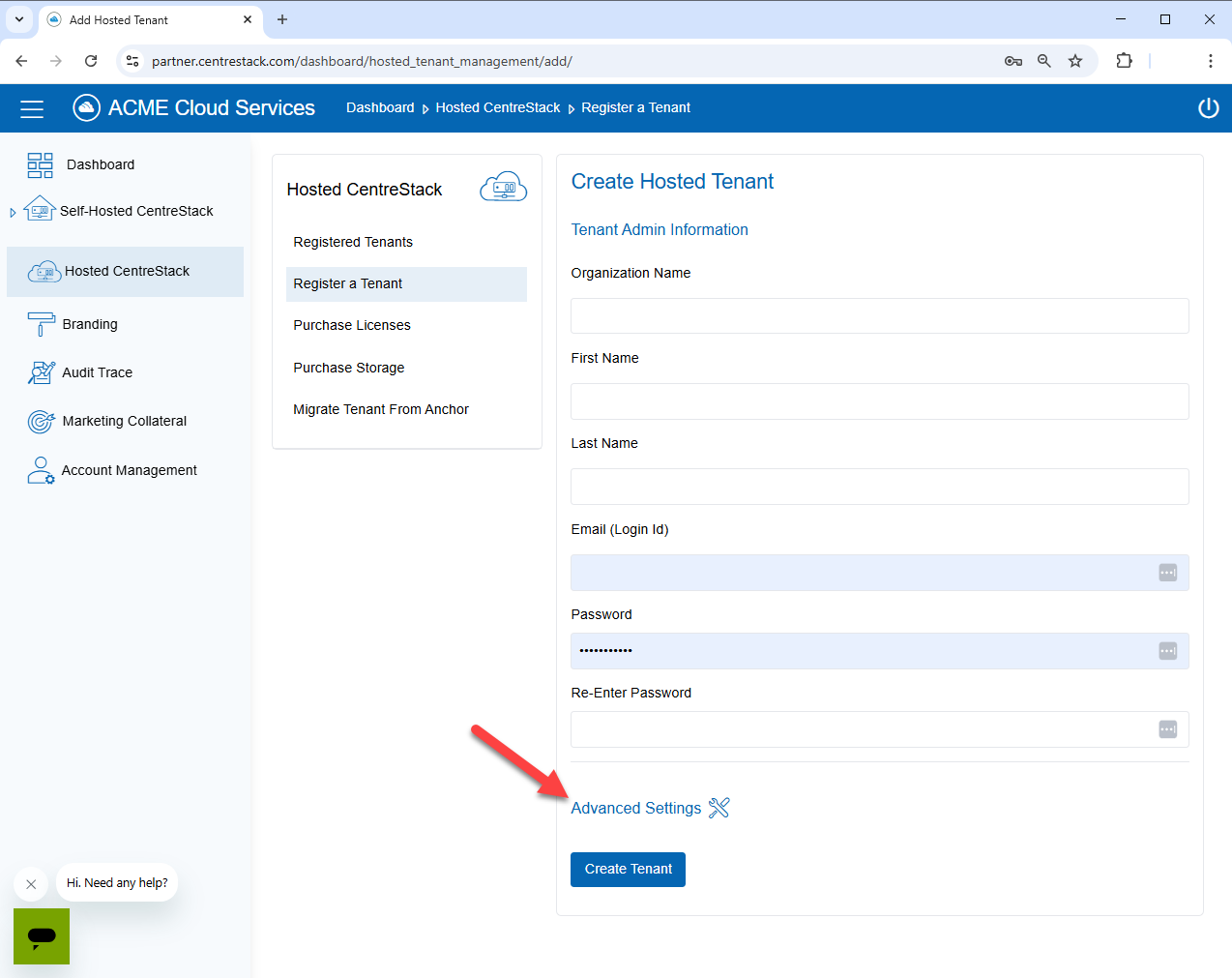The image size is (1232, 978).
Task: Open Audit Trace in sidebar
Action: coord(97,372)
